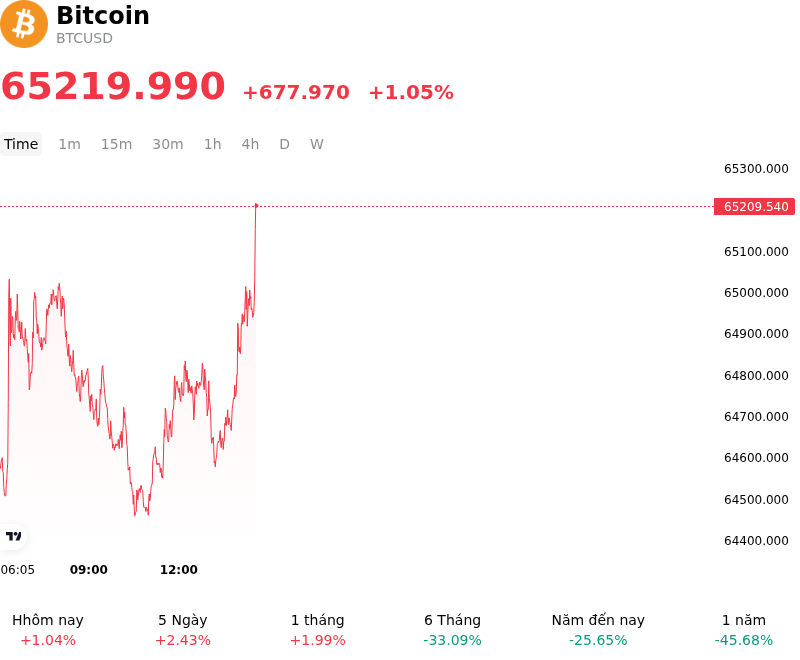Select the Năm đến nay range
This screenshot has height=660, width=800.
click(x=598, y=630)
